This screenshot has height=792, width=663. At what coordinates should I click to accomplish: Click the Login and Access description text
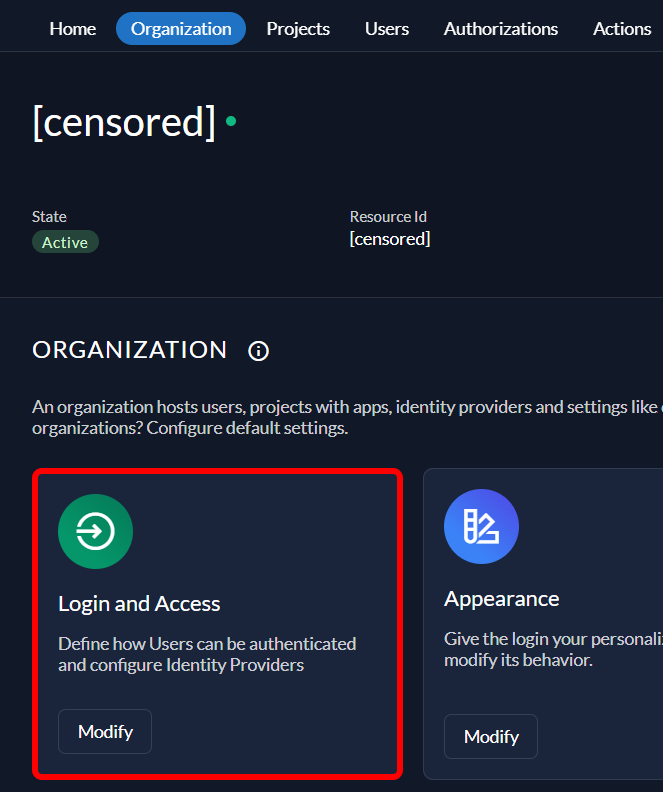pos(207,654)
